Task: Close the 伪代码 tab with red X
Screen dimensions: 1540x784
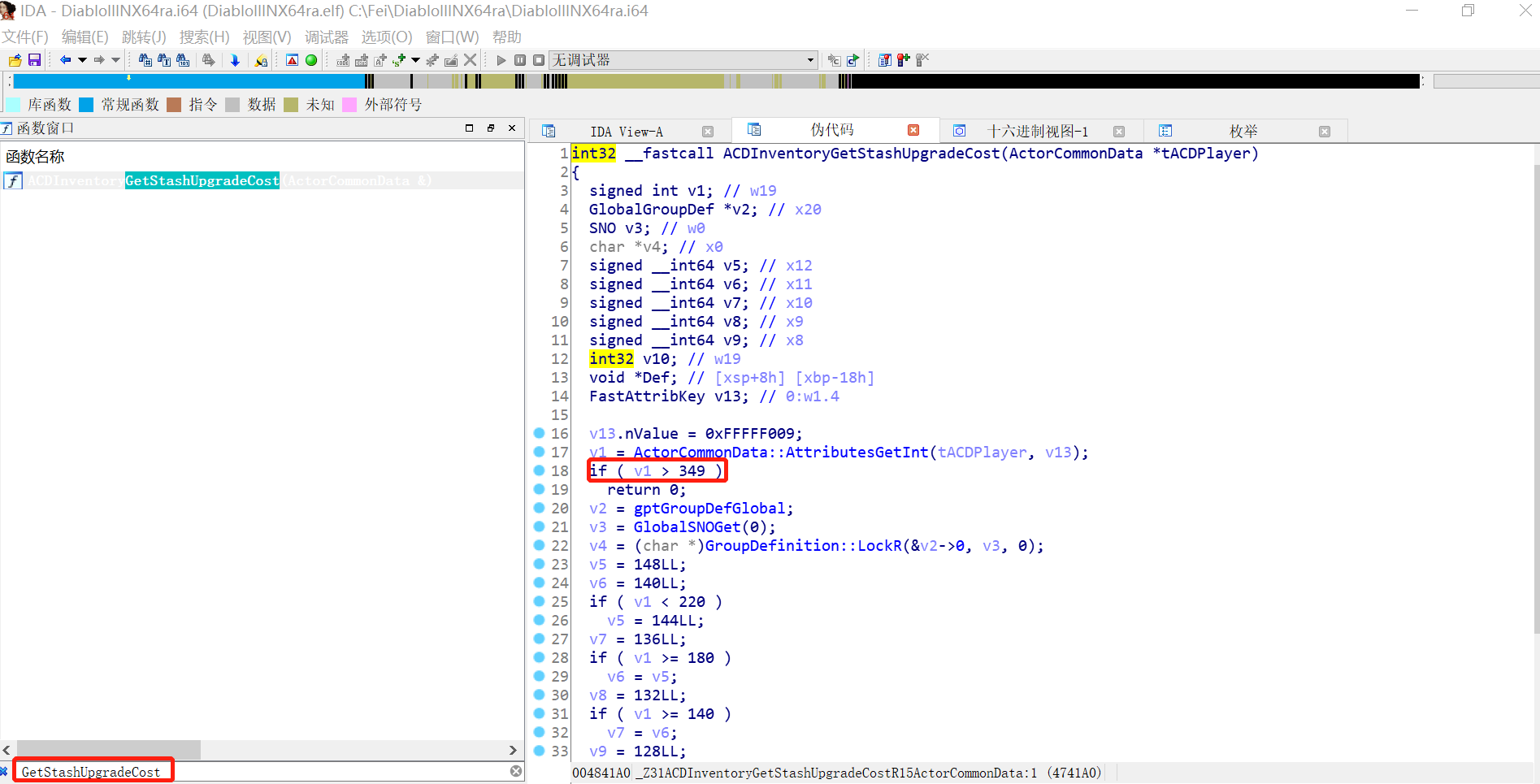Action: click(x=913, y=130)
